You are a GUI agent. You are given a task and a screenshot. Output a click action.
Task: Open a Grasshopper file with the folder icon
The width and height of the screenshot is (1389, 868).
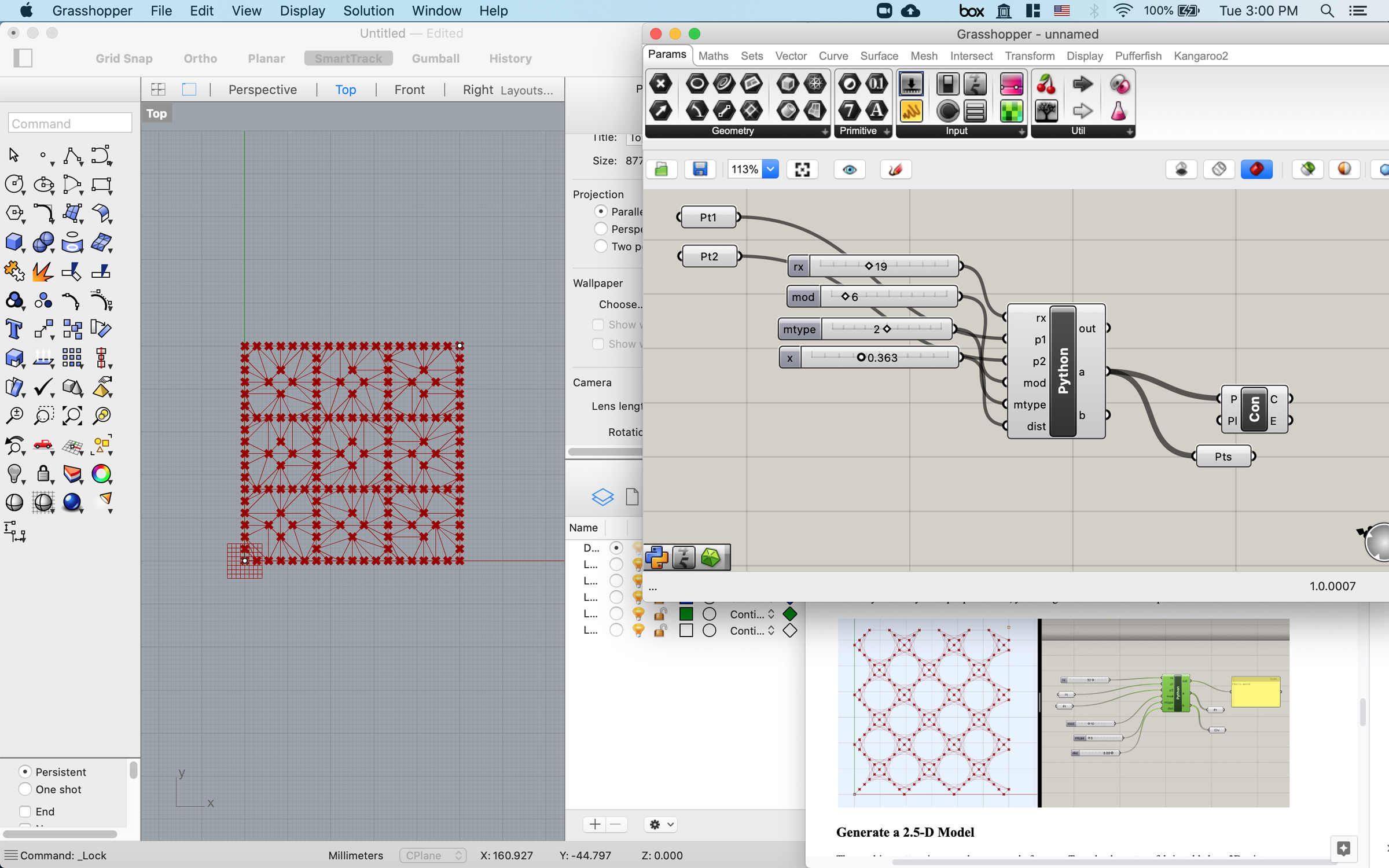point(662,169)
